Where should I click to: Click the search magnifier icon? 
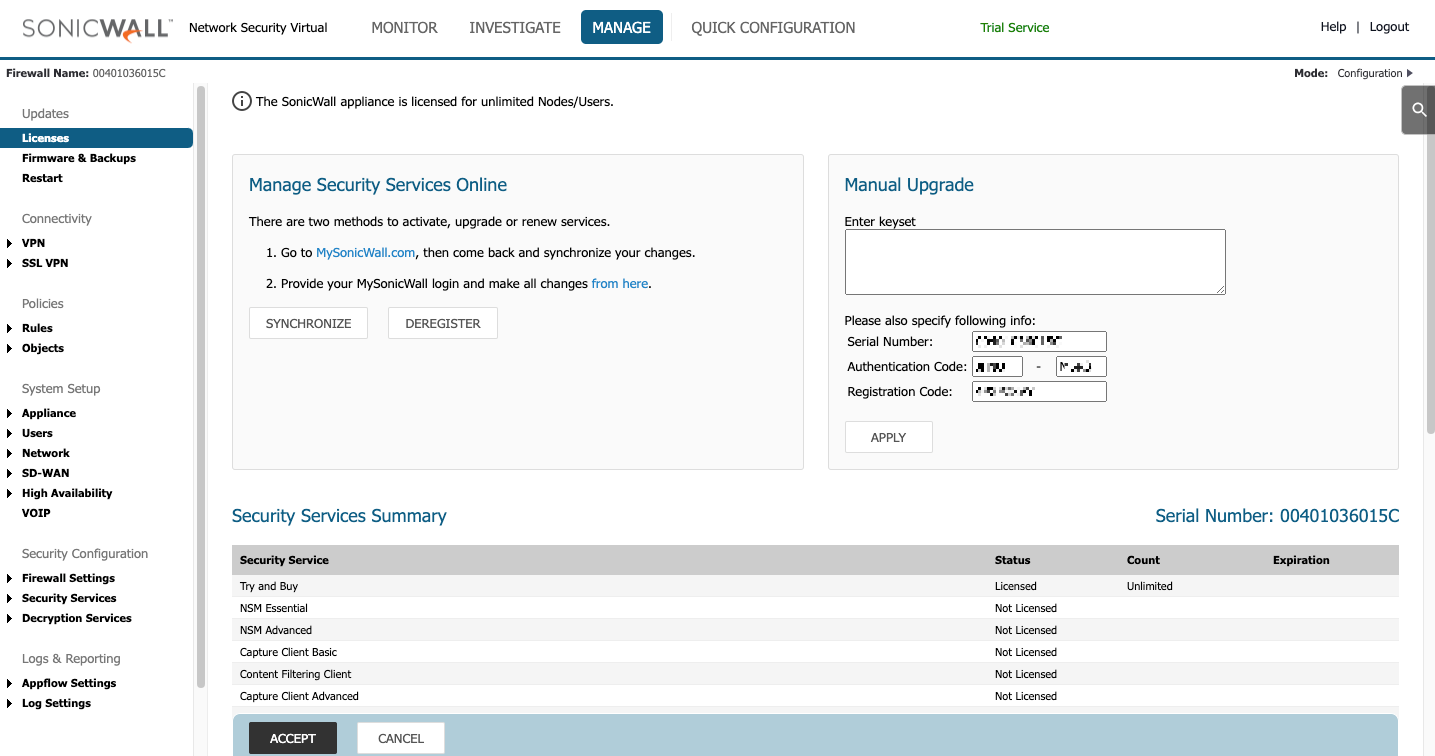(x=1418, y=110)
